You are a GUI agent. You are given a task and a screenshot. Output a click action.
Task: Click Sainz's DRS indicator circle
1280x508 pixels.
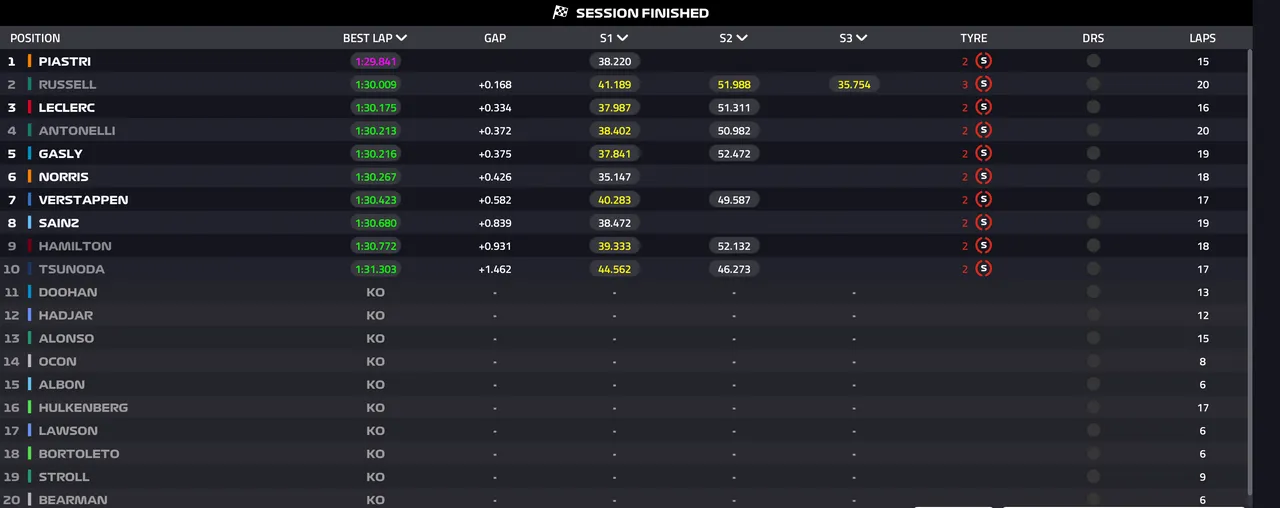coord(1093,222)
